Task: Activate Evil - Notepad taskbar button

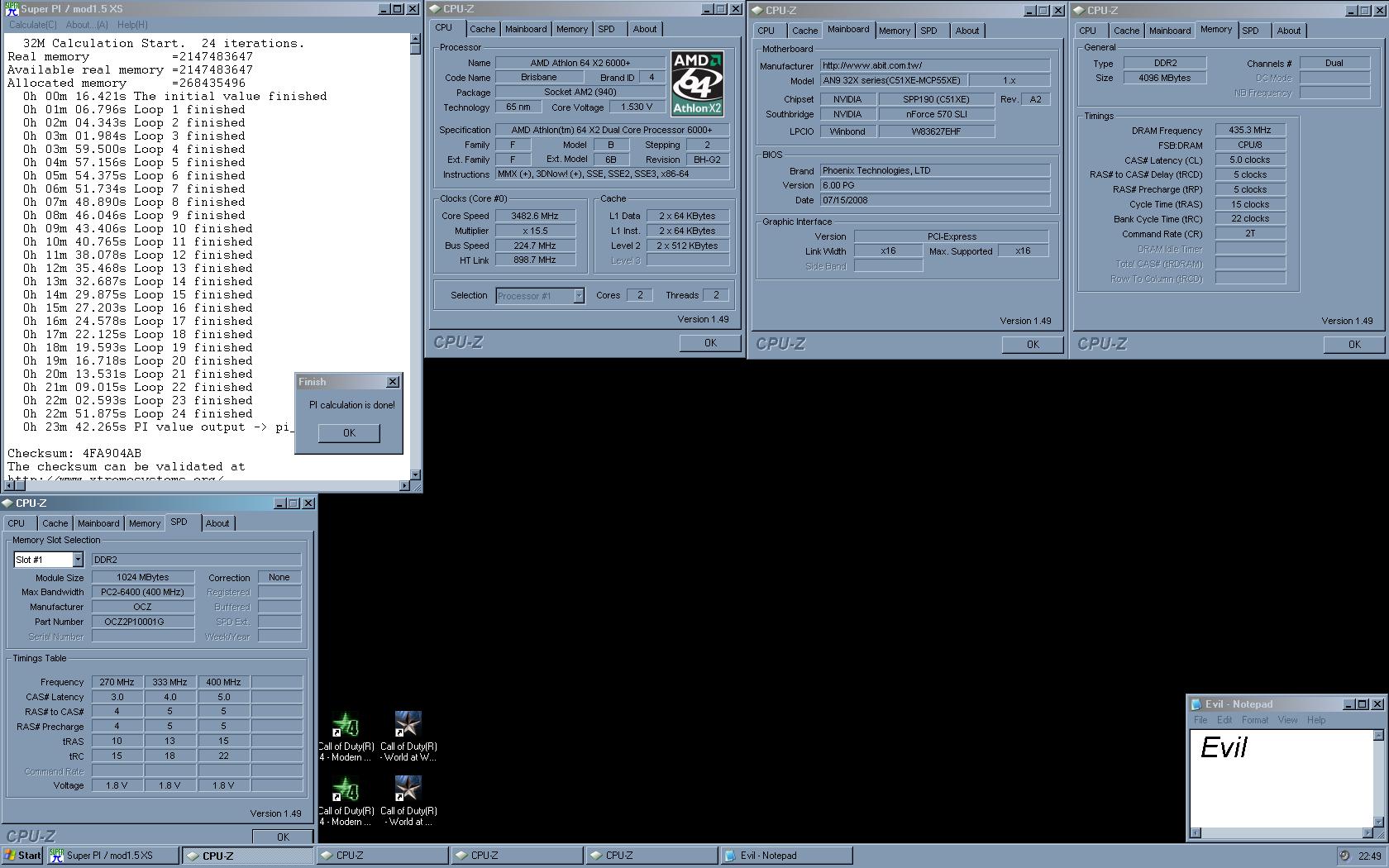Action: tap(785, 856)
